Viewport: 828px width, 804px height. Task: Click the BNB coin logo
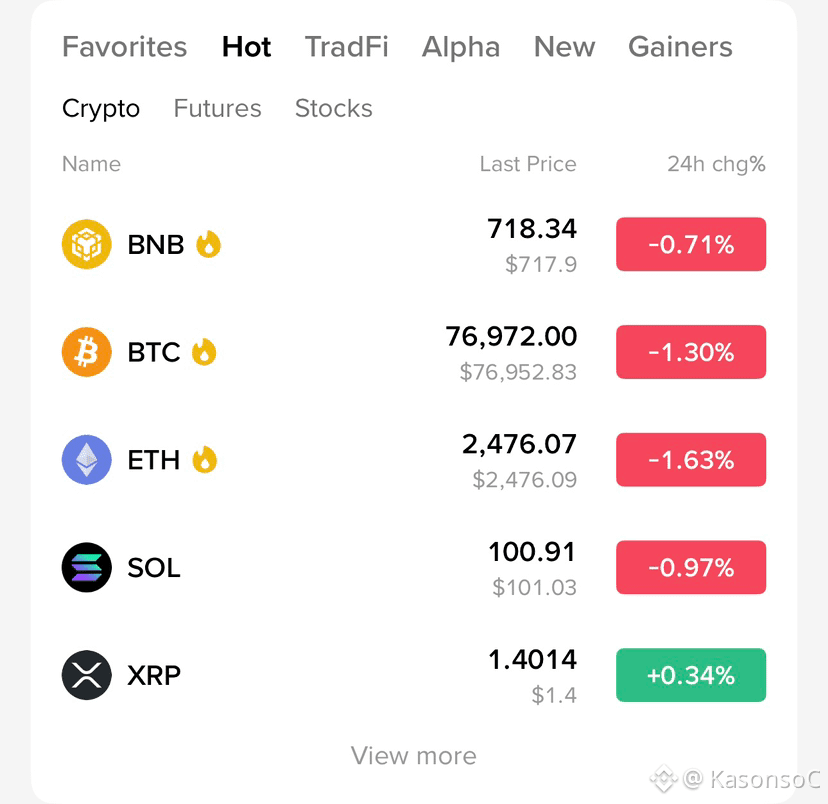pyautogui.click(x=87, y=244)
